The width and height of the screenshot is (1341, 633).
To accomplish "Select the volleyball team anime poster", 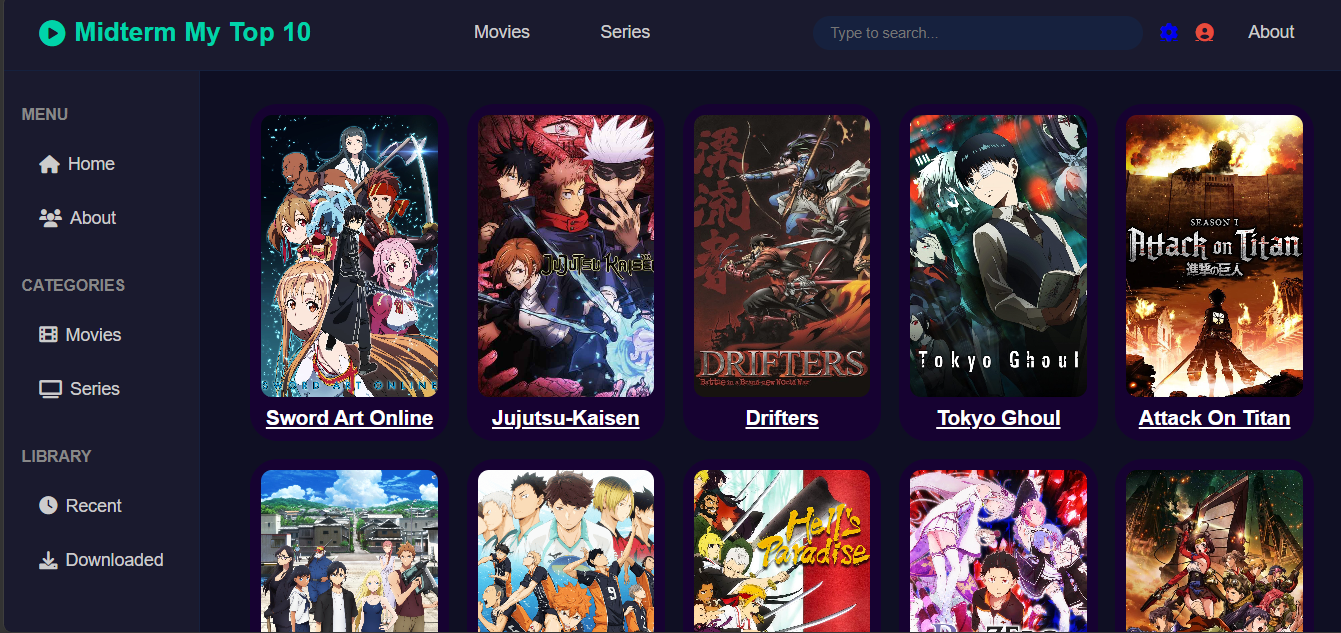I will (566, 551).
